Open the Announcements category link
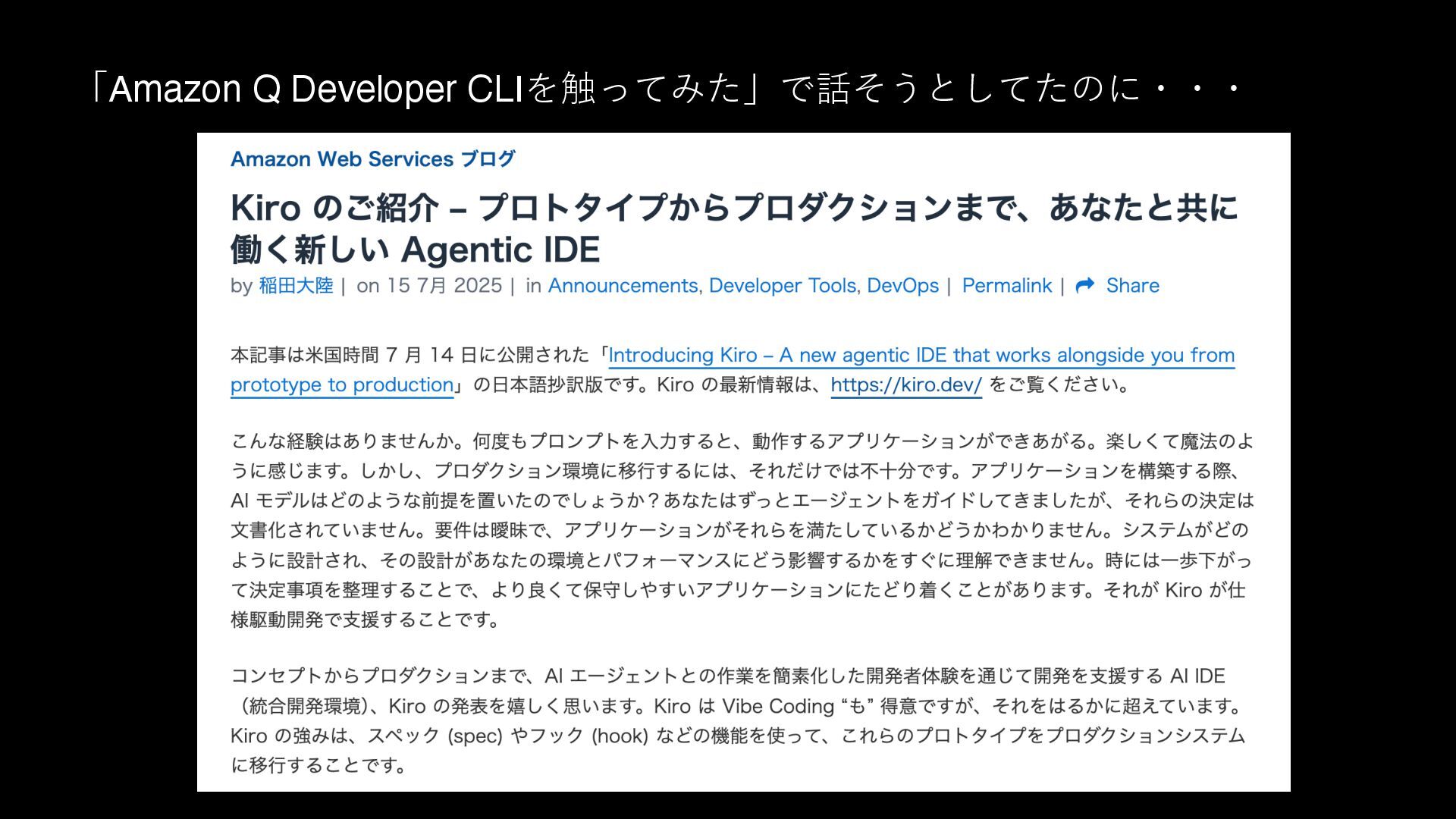The height and width of the screenshot is (819, 1456). click(623, 286)
